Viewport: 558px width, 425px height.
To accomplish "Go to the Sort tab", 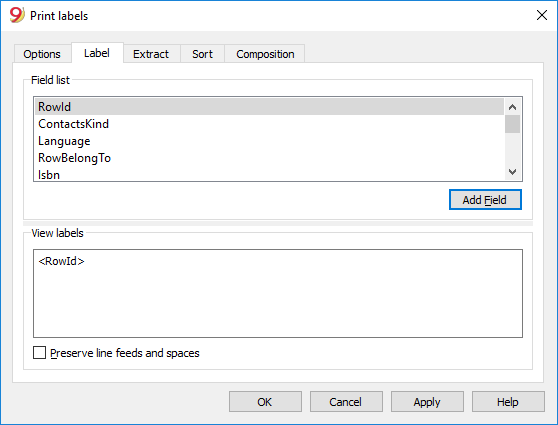I will coord(202,54).
